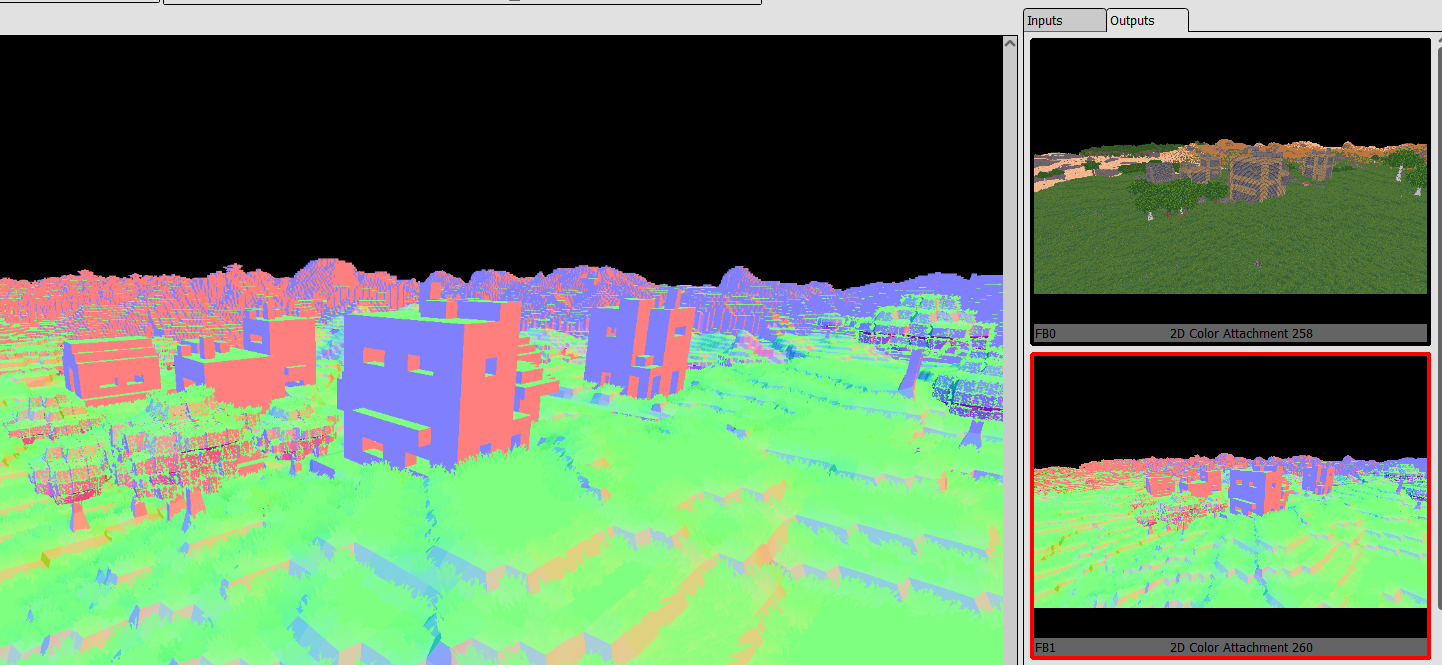Switch to the Inputs tab
The image size is (1442, 665).
tap(1063, 21)
